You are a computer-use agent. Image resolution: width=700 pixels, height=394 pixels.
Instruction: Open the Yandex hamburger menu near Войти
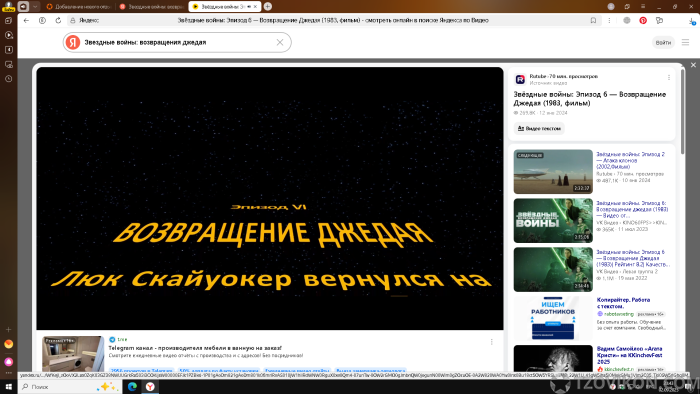pyautogui.click(x=685, y=42)
